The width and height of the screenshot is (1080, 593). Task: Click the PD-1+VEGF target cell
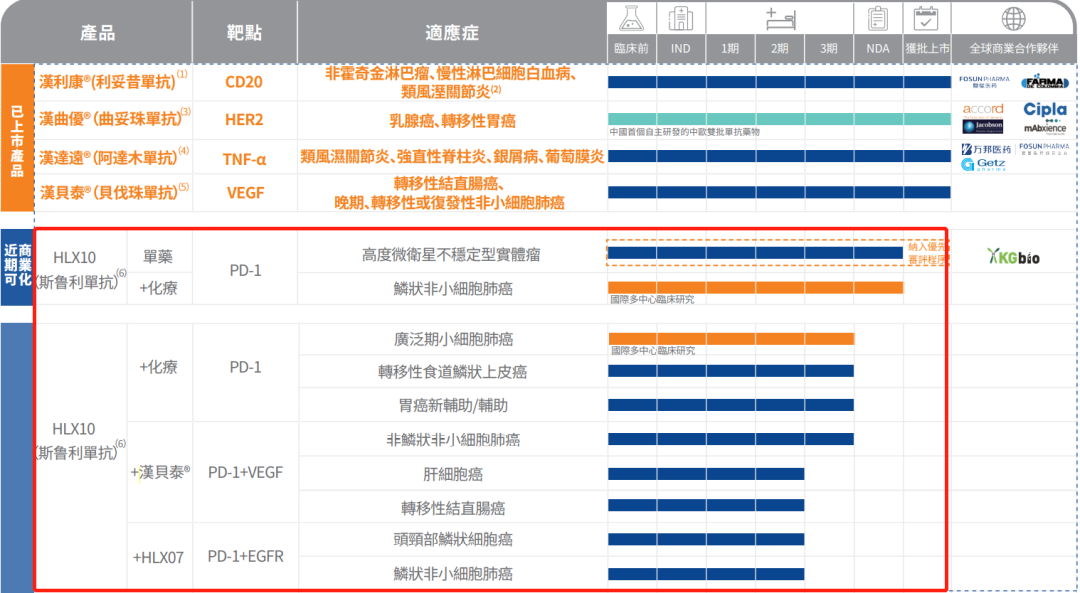point(245,472)
